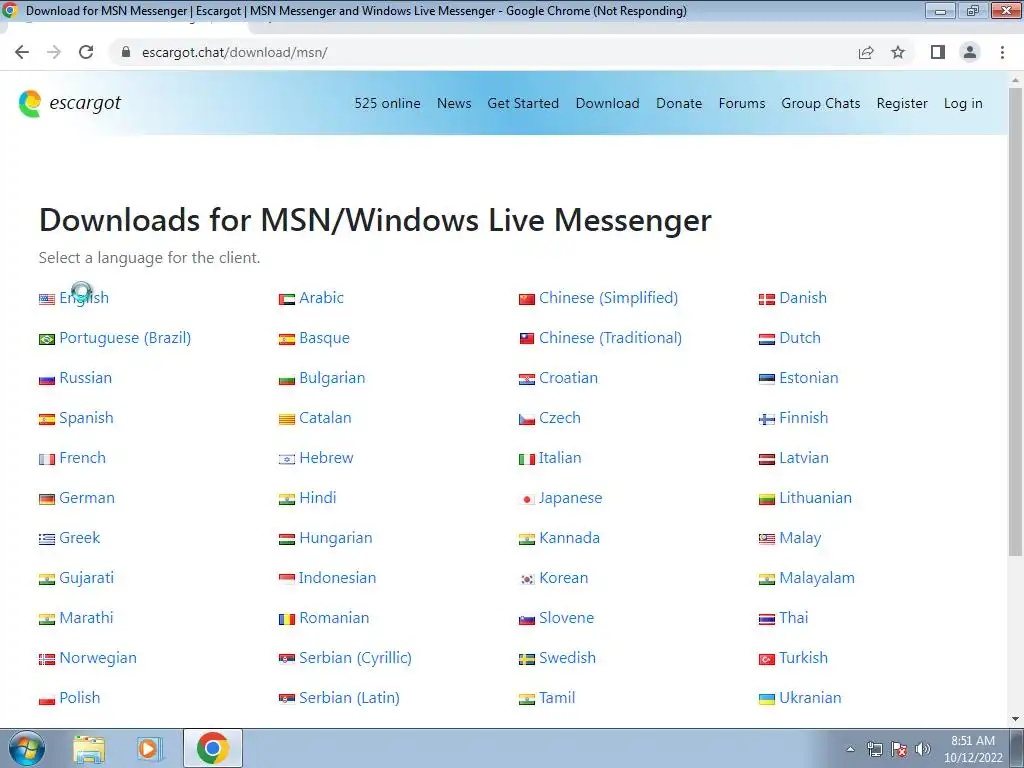Choose Chinese (Traditional) client

click(611, 338)
